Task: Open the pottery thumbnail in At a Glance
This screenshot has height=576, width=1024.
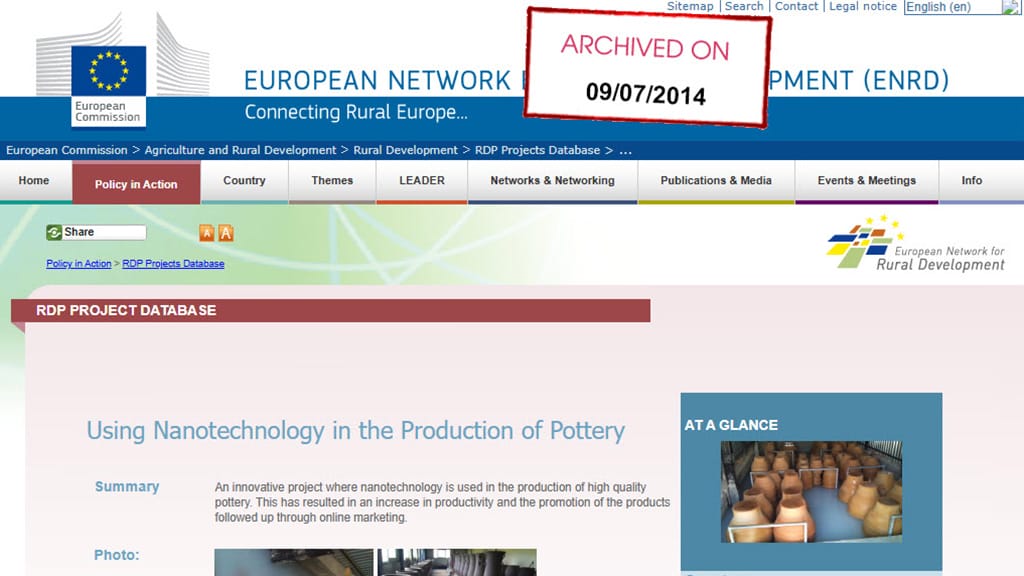Action: pyautogui.click(x=811, y=492)
